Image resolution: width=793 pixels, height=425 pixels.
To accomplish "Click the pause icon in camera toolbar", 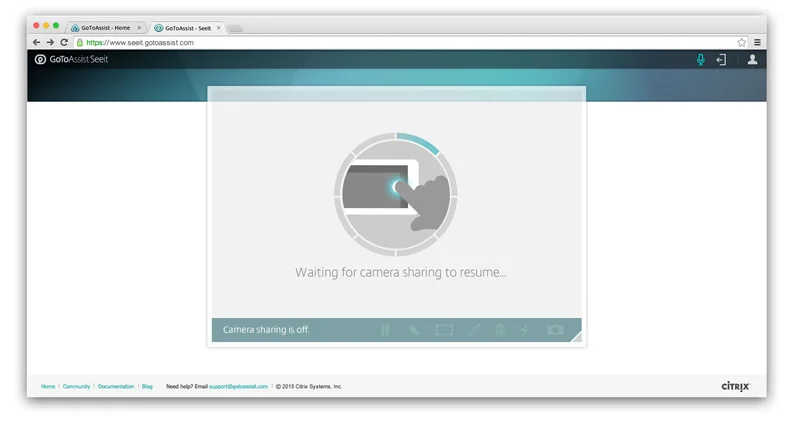I will pyautogui.click(x=385, y=330).
